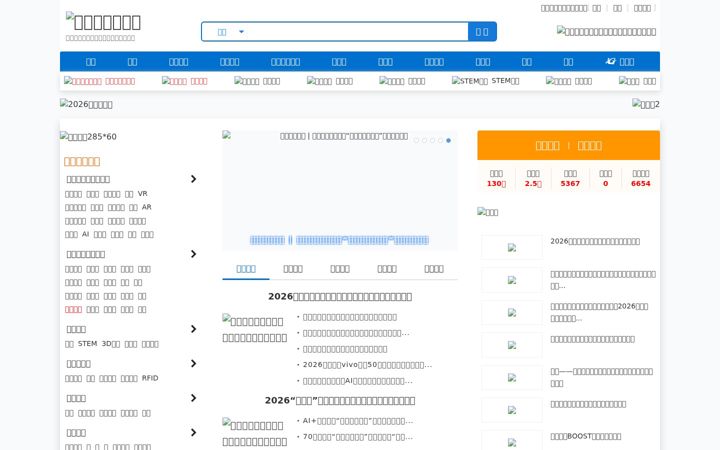Select the active blue carousel indicator dot

tap(449, 140)
